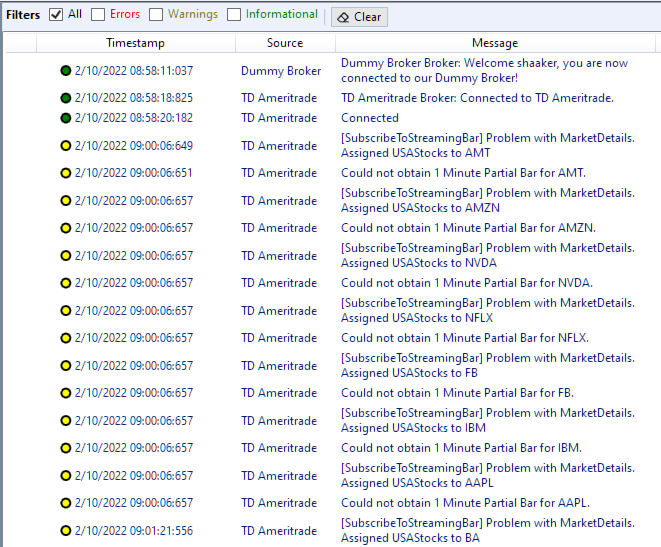Select 'Assigned USAStocks to AMZN' message
This screenshot has height=547, width=661.
[x=488, y=200]
